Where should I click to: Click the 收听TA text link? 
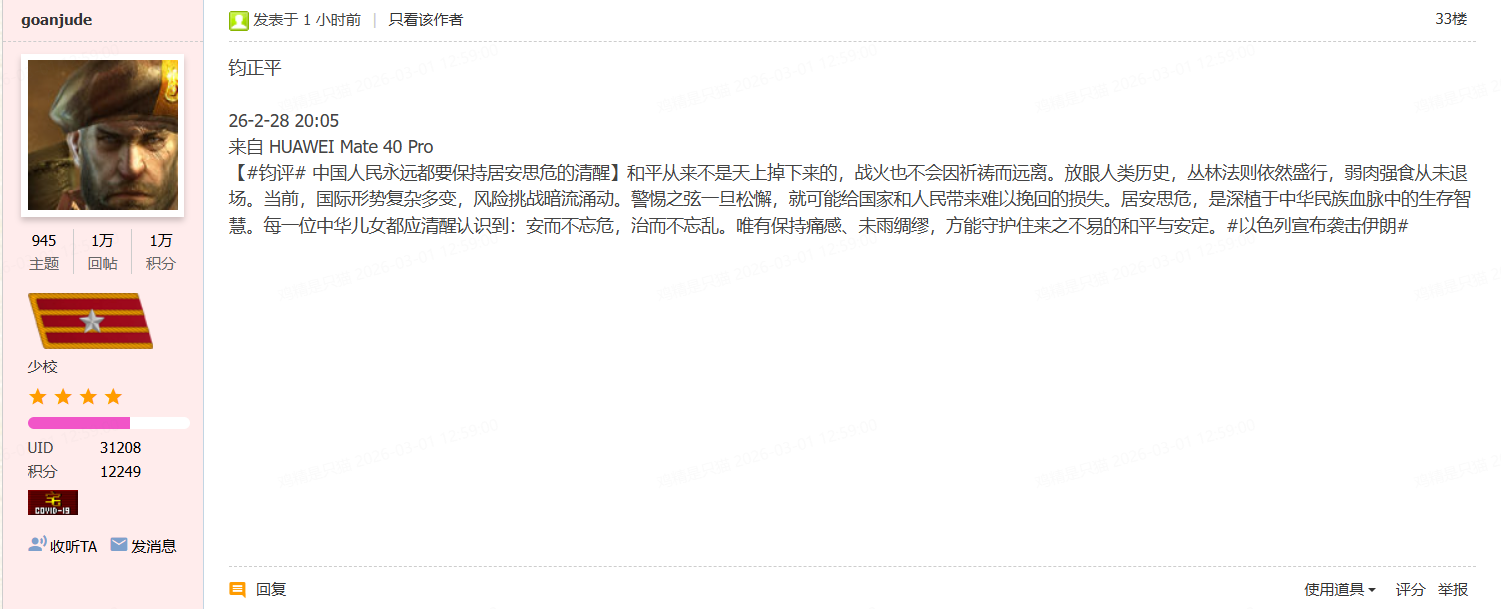click(74, 546)
